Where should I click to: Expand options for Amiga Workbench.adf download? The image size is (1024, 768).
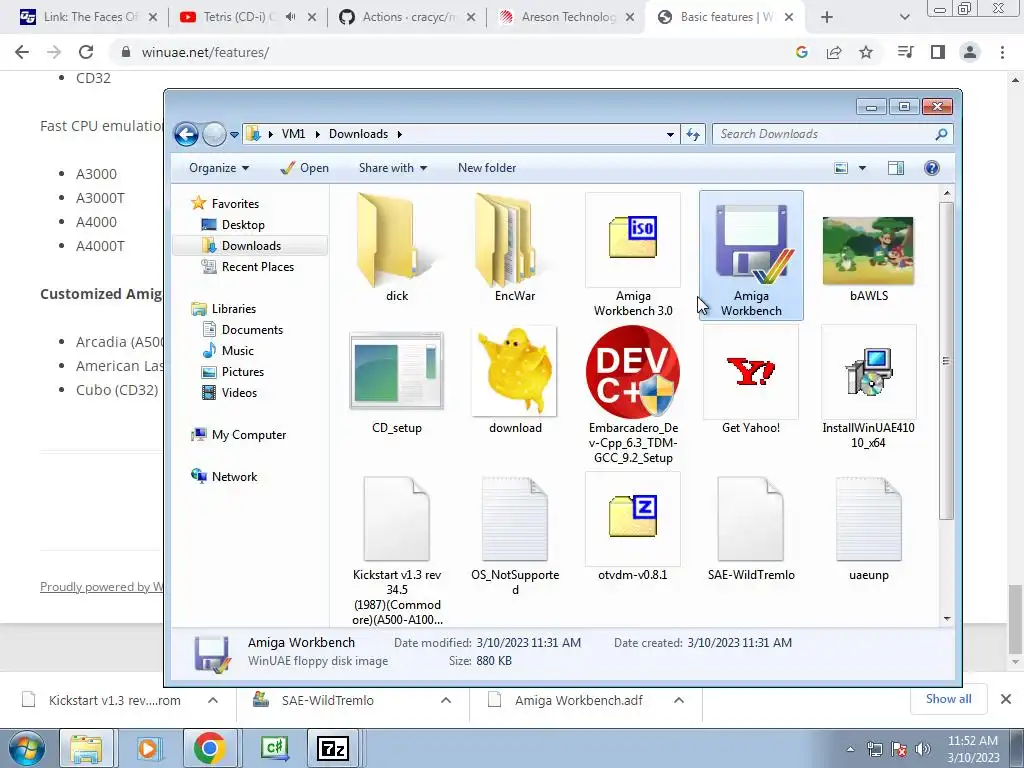[x=679, y=700]
